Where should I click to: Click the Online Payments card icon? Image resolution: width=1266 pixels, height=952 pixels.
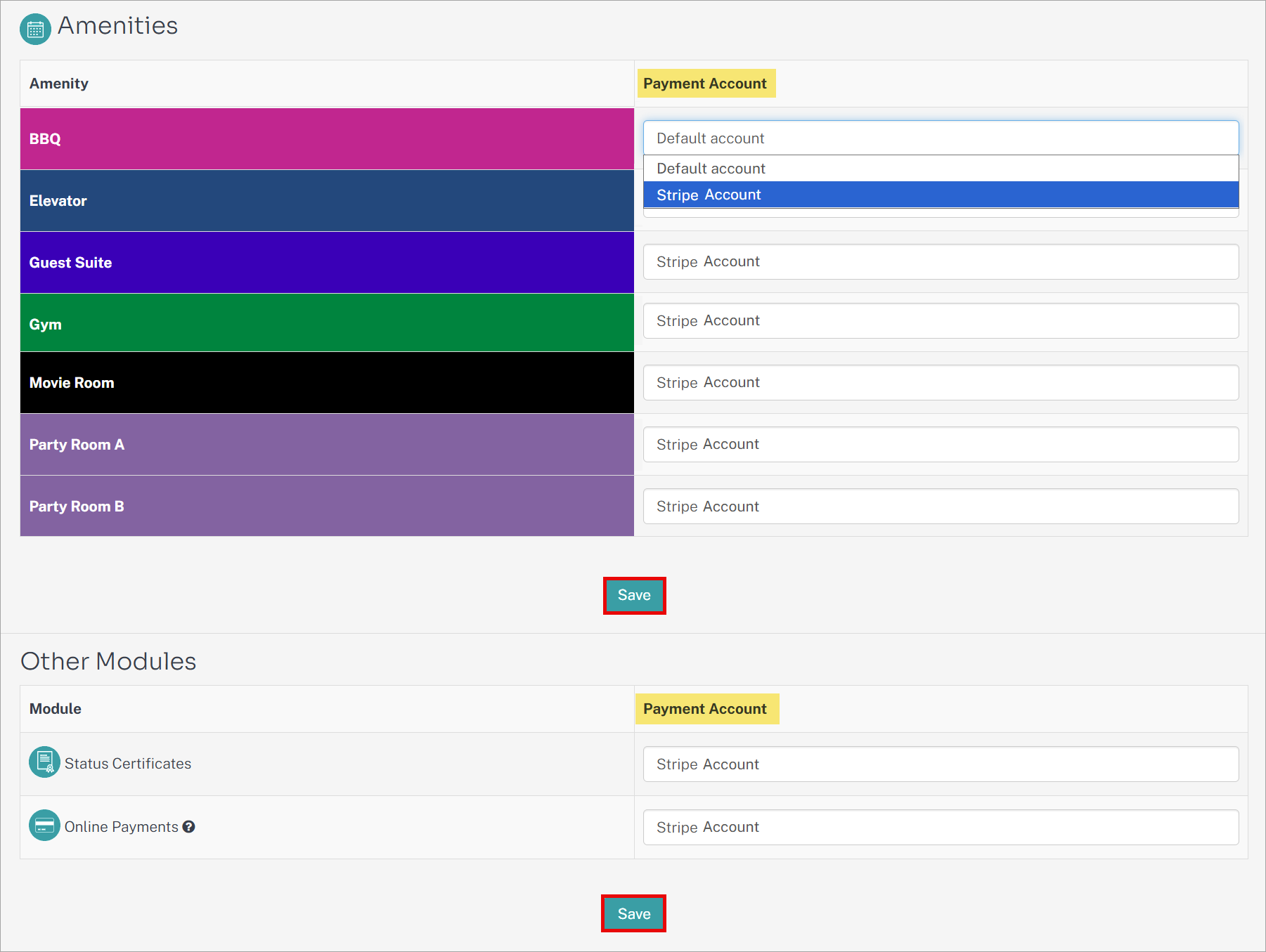point(44,826)
